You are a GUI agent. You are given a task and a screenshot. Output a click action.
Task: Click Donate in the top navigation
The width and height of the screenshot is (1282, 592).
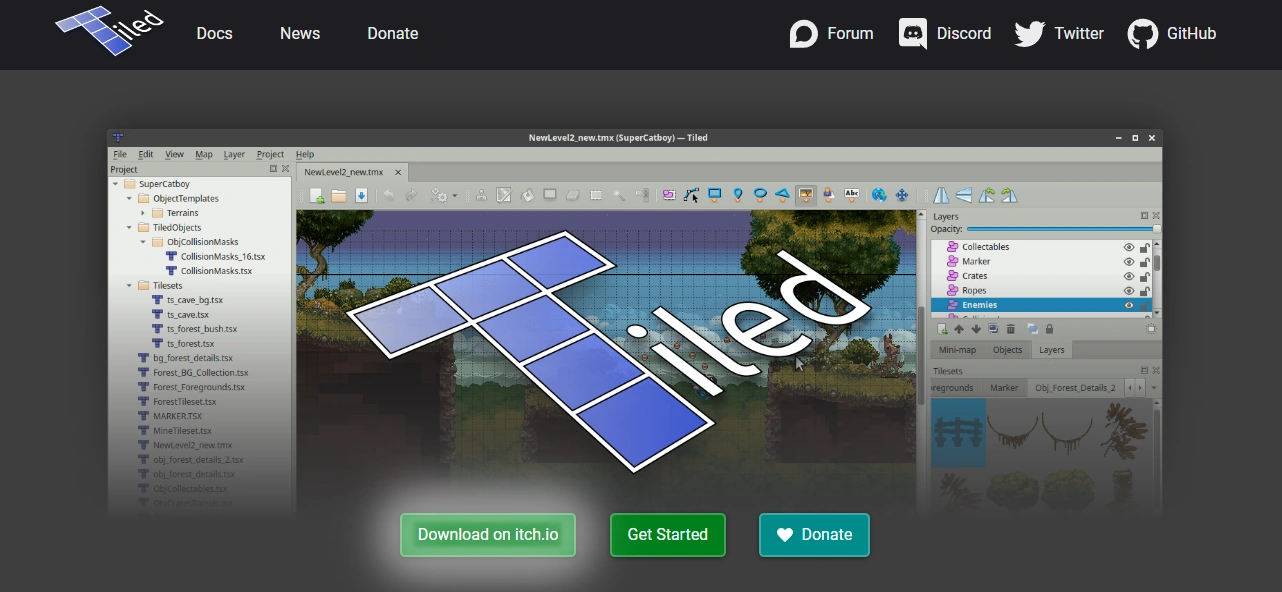(392, 33)
